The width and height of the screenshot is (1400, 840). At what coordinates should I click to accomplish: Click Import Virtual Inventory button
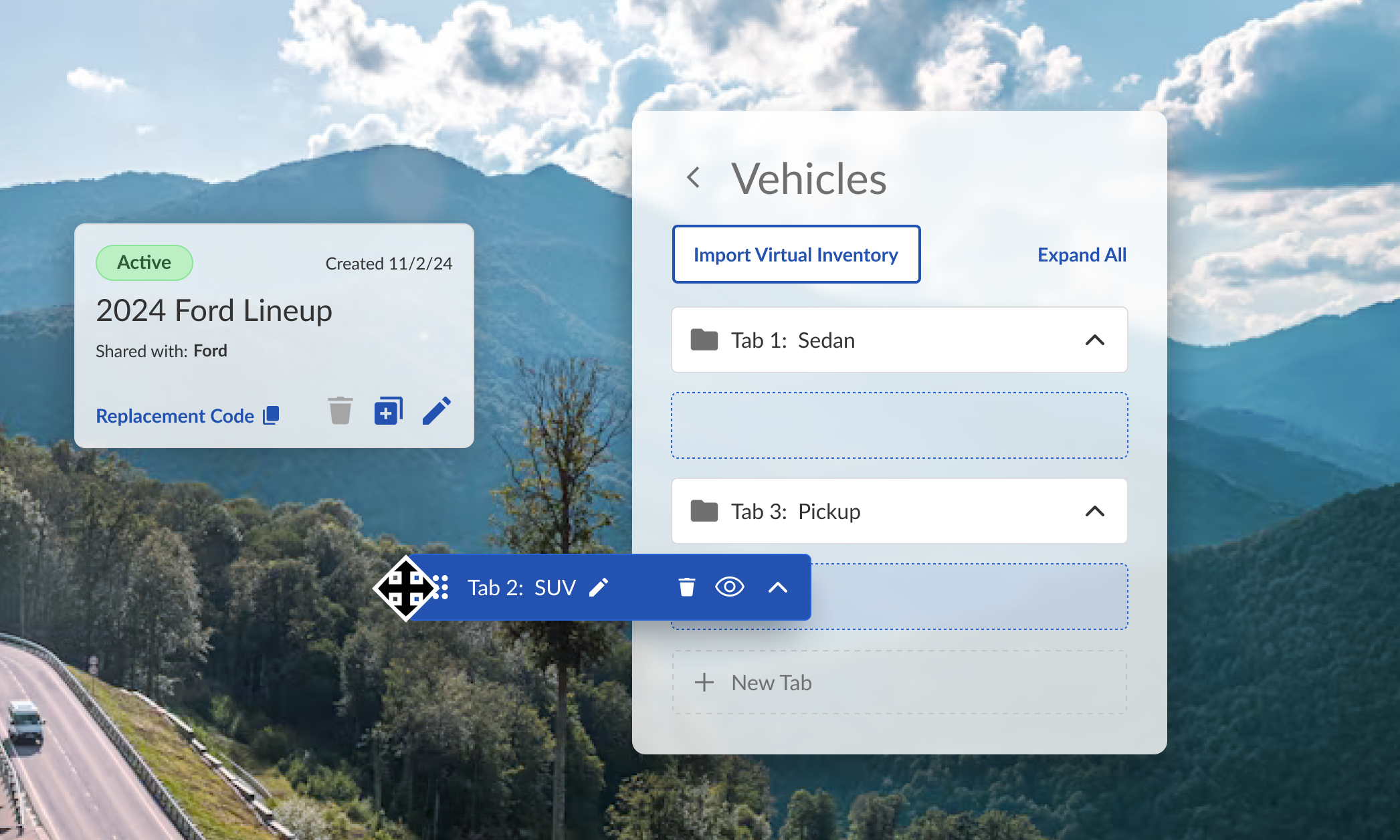[x=796, y=255]
